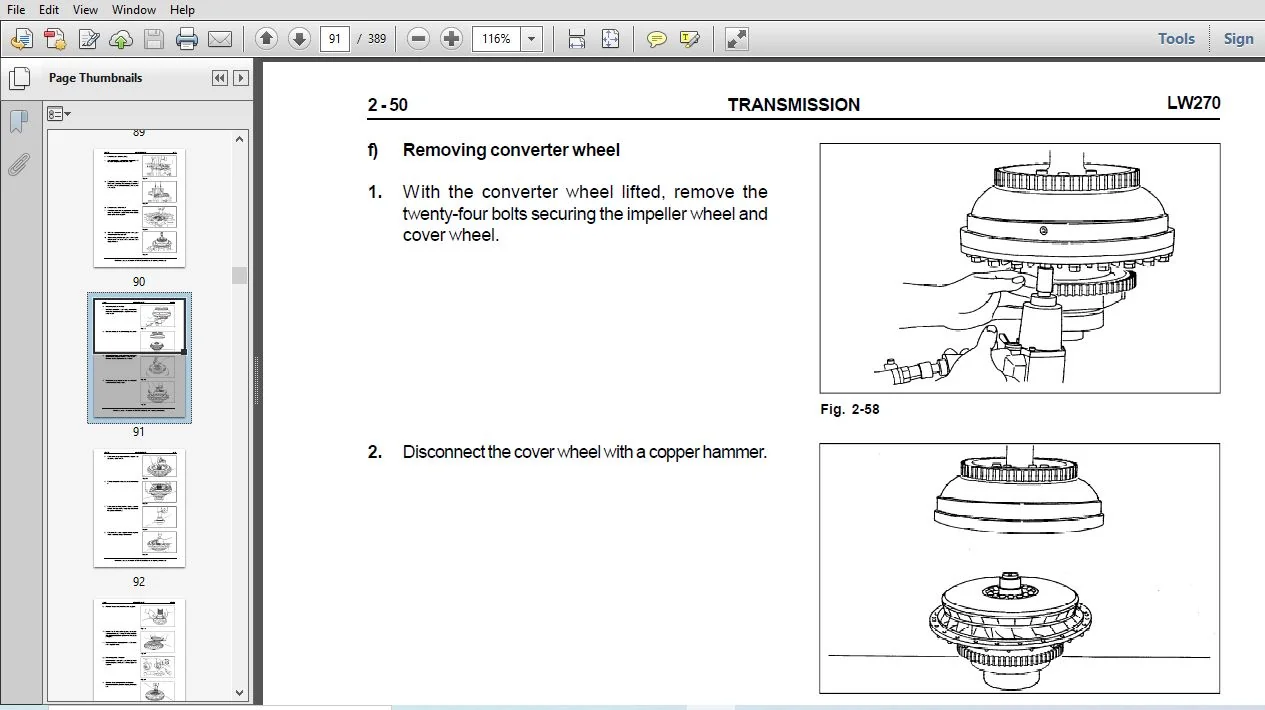
Task: Click thumbnails scrollbar up arrow
Action: point(239,139)
